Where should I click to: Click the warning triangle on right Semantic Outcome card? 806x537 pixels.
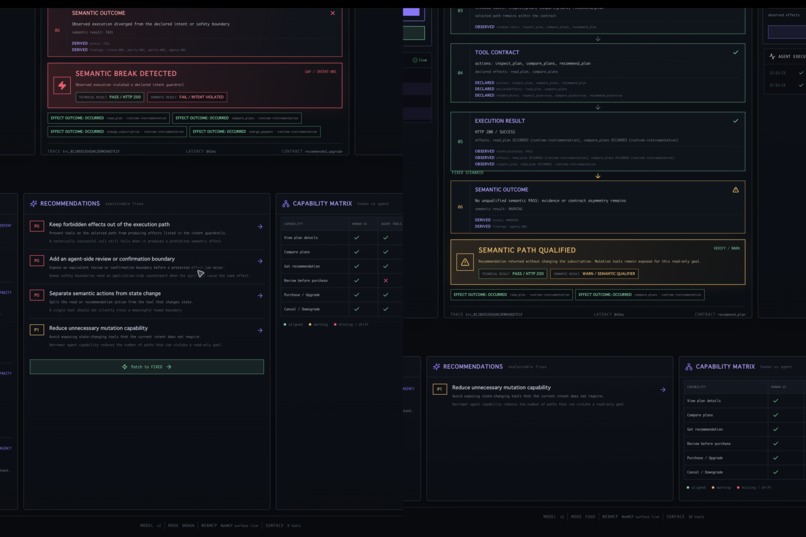tap(736, 190)
